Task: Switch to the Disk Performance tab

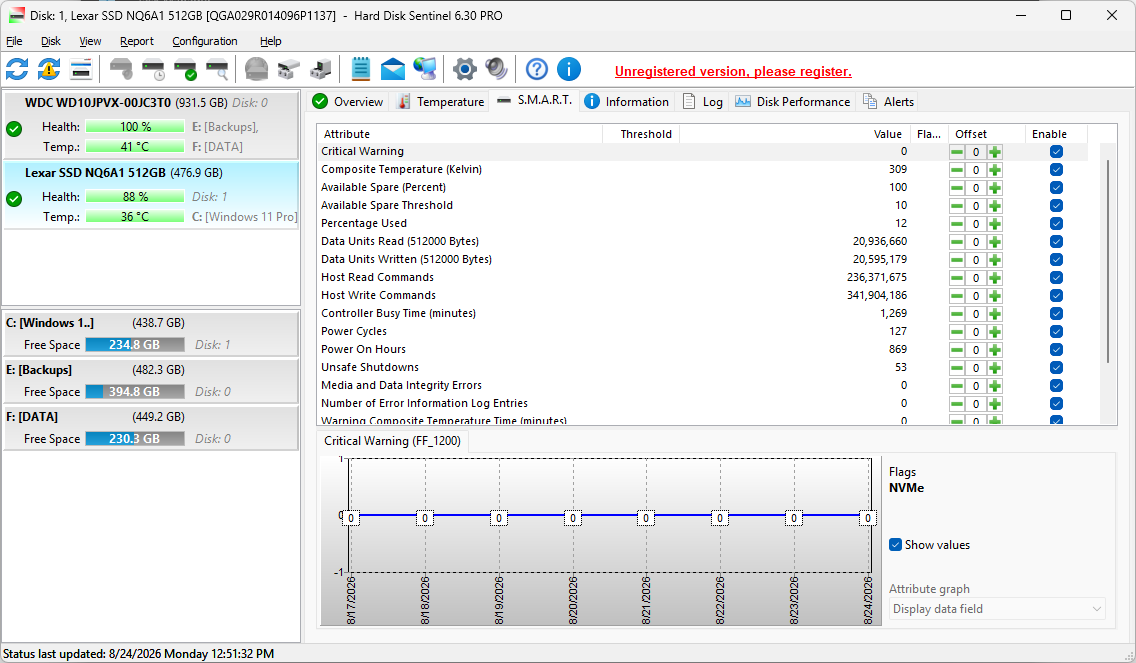Action: (x=793, y=101)
